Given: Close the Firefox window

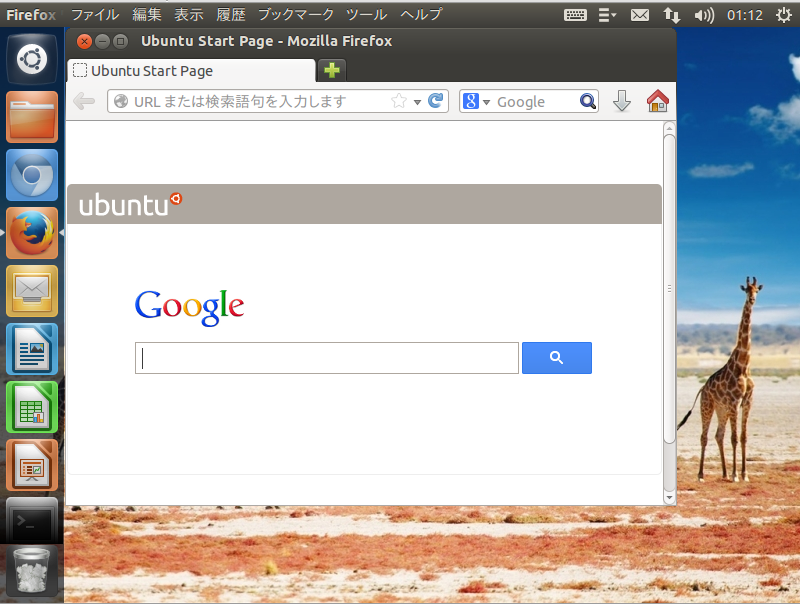Looking at the screenshot, I should point(84,41).
